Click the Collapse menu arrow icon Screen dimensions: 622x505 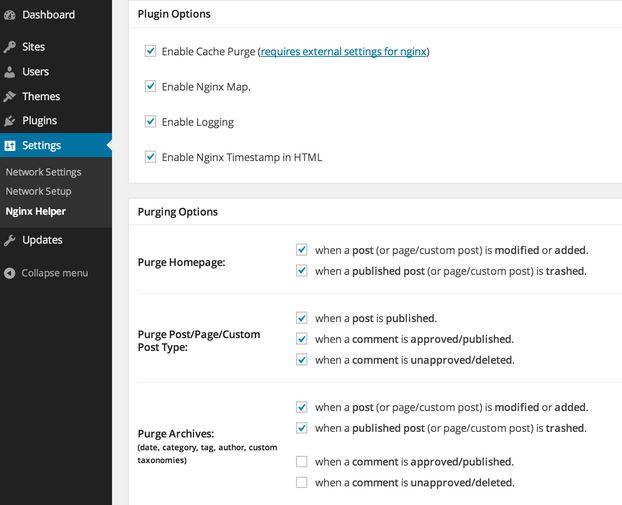pos(10,273)
